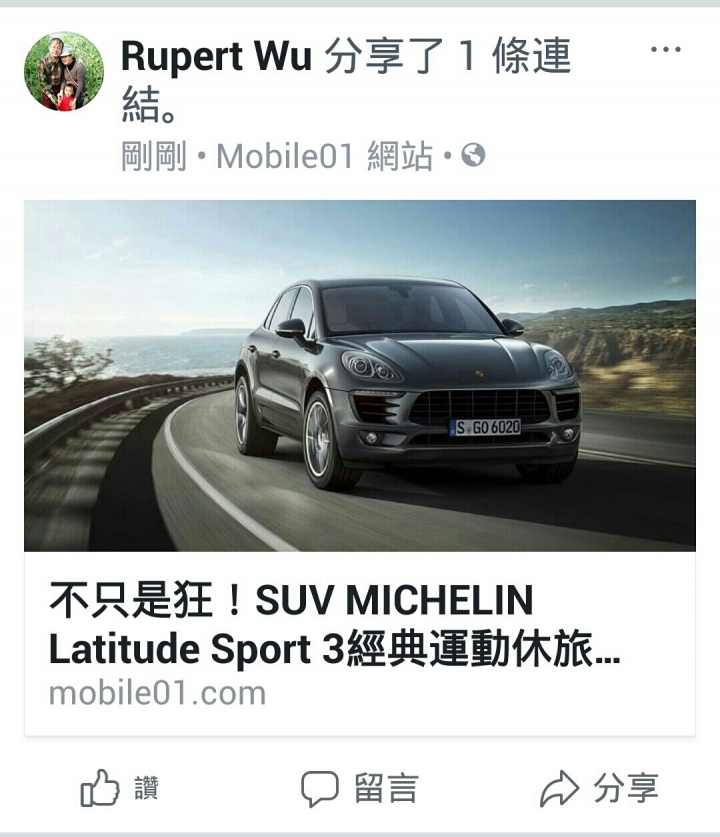Tap the thumbs-up like icon
720x837 pixels.
[99, 788]
